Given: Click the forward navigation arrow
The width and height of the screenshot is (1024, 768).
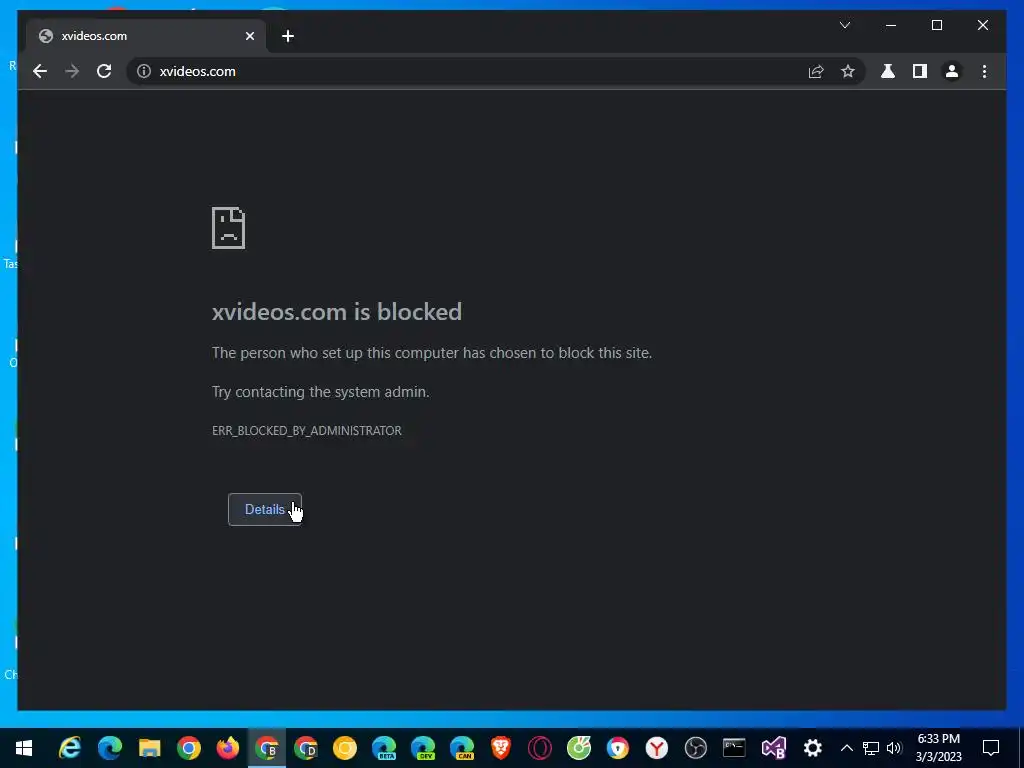Looking at the screenshot, I should point(72,71).
